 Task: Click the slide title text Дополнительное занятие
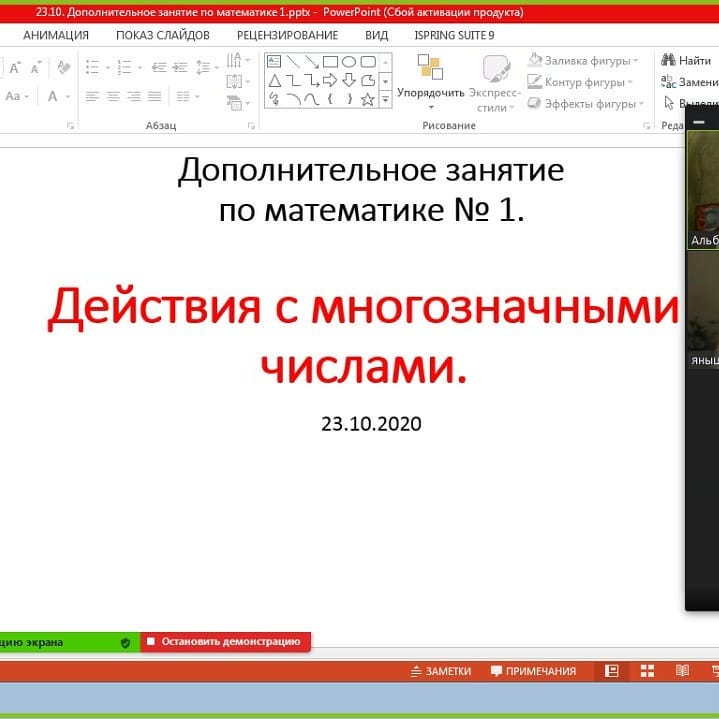[x=370, y=170]
